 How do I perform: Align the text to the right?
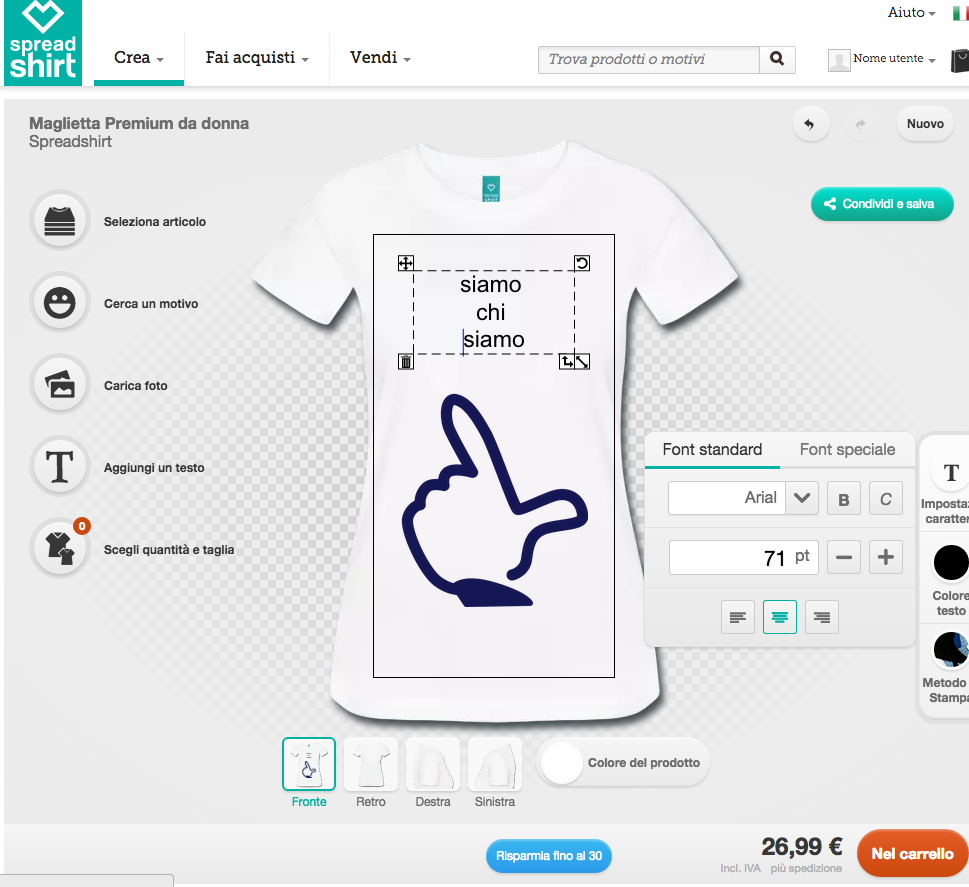pos(822,618)
